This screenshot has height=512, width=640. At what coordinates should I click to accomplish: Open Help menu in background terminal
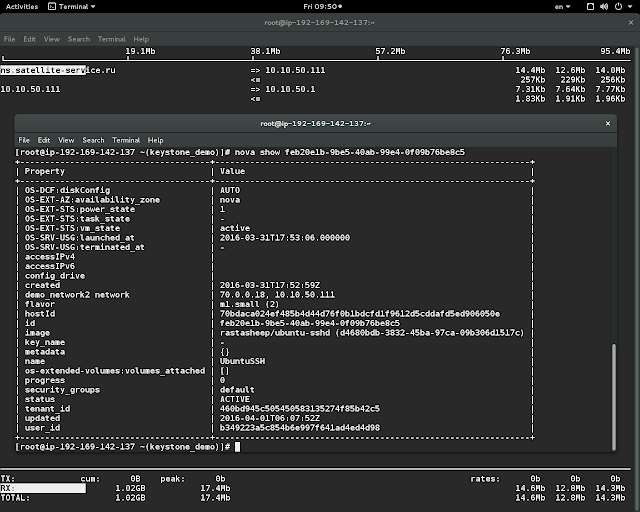pos(141,39)
